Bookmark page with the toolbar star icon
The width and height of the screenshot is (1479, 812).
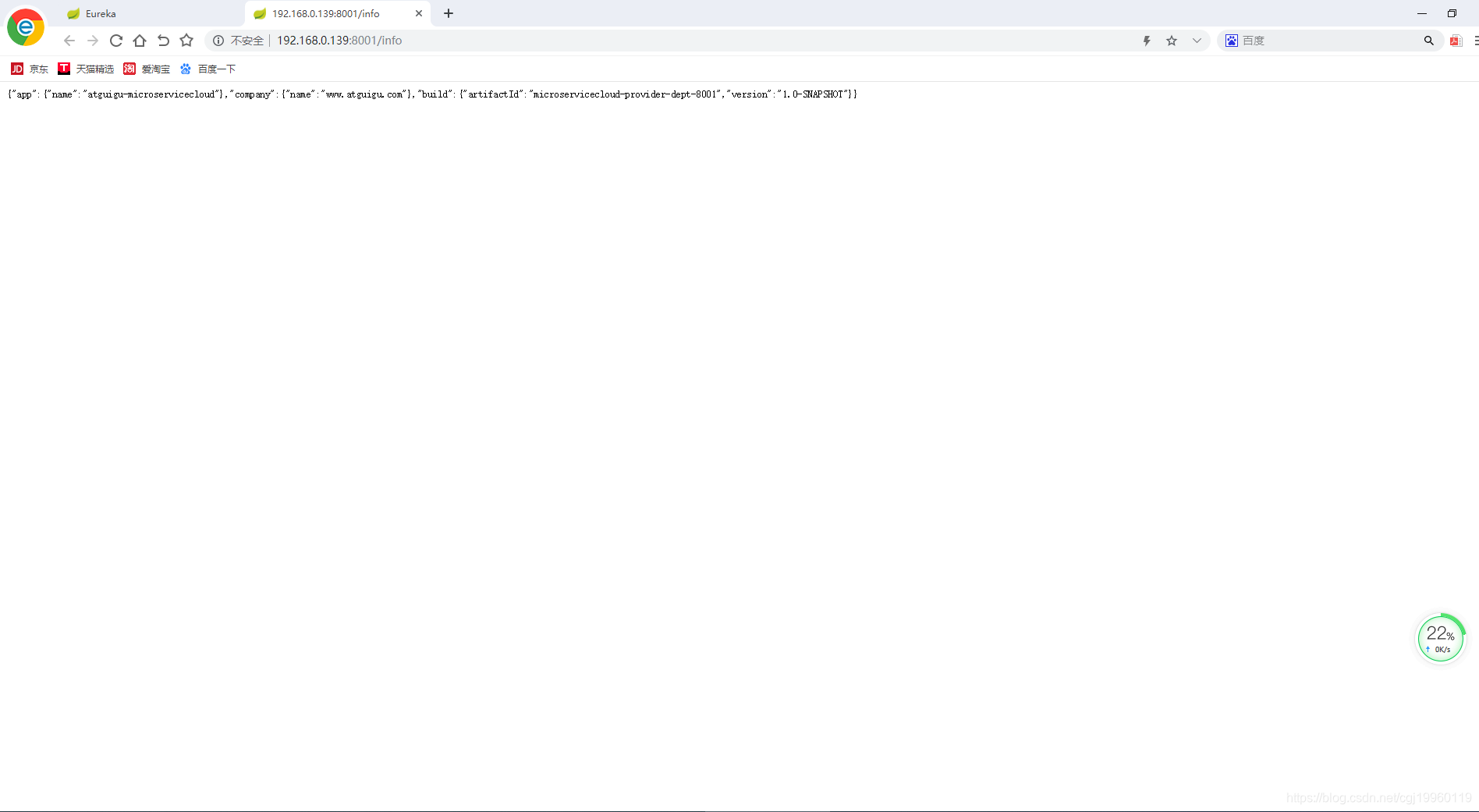point(186,41)
